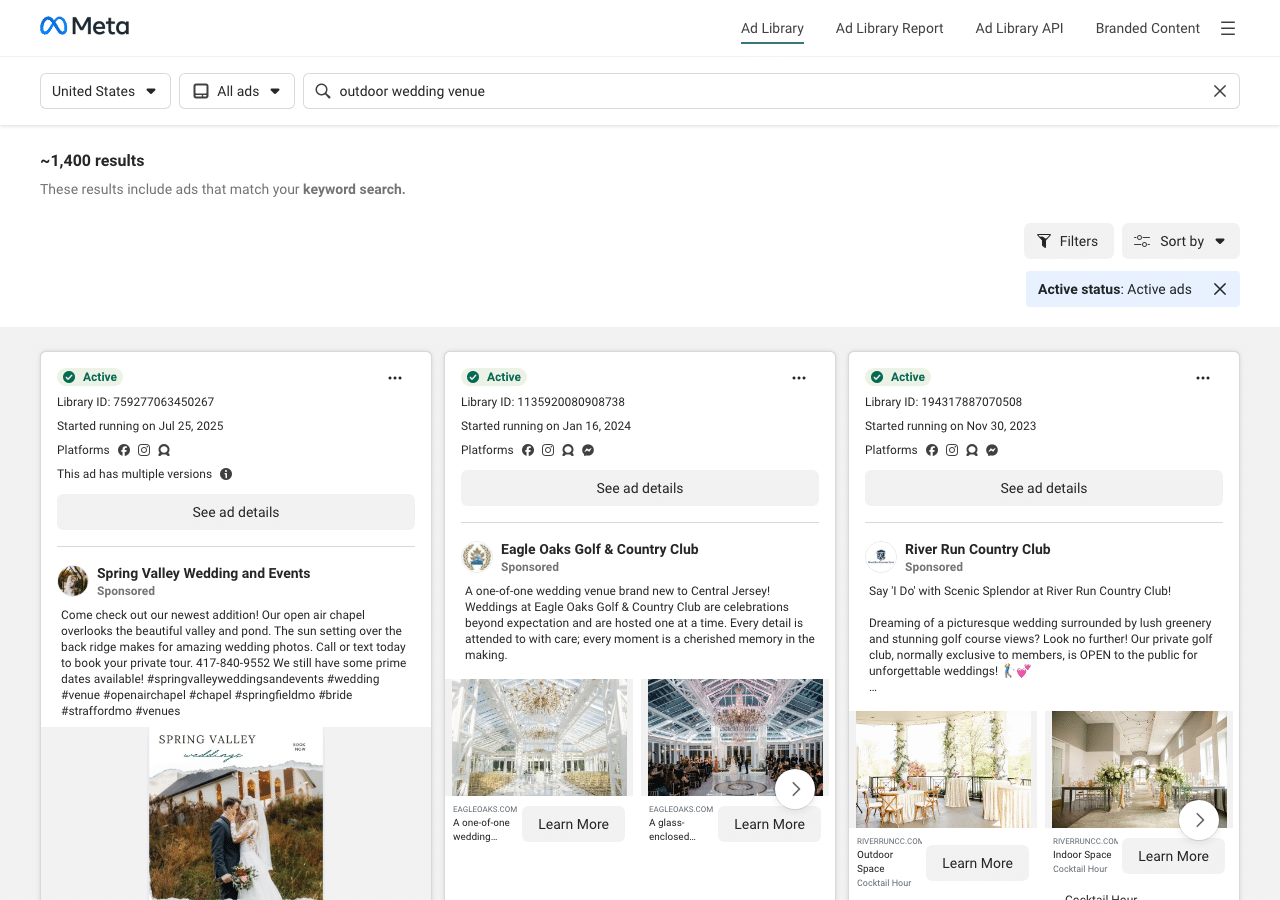Click the ~1,400 results heading

tap(92, 161)
